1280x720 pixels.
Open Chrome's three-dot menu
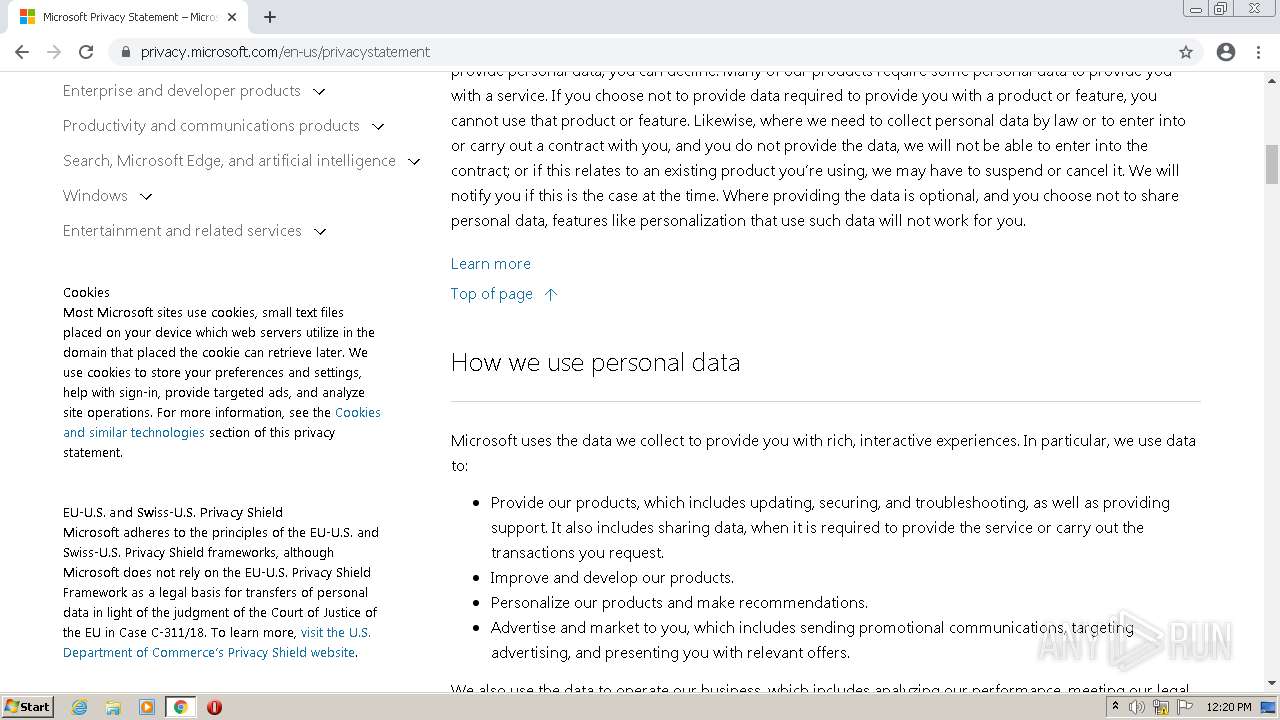click(1259, 52)
